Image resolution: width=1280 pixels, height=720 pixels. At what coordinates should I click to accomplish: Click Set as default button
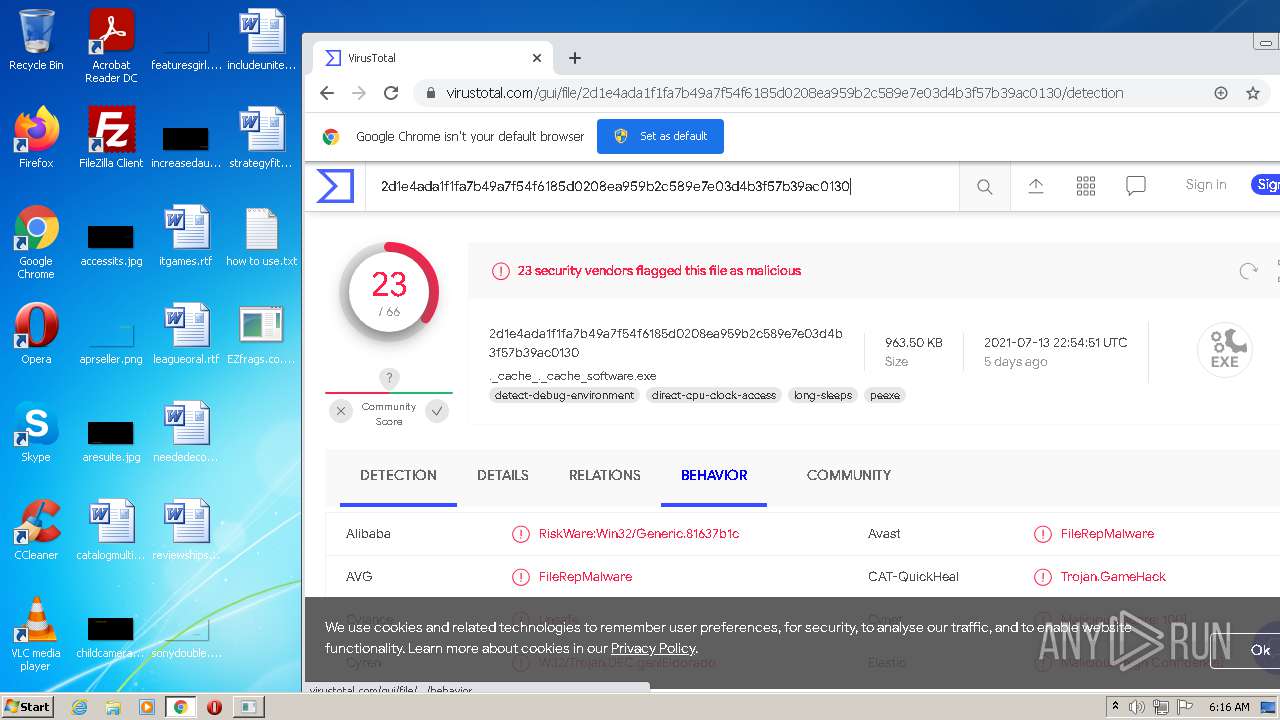[660, 136]
